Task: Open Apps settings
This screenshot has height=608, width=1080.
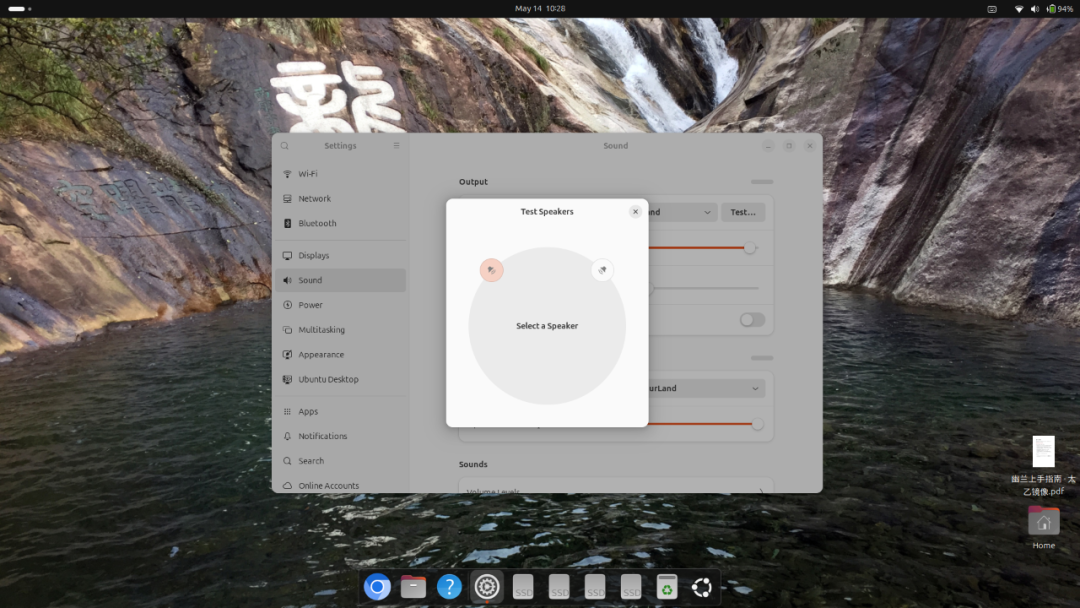Action: point(340,411)
